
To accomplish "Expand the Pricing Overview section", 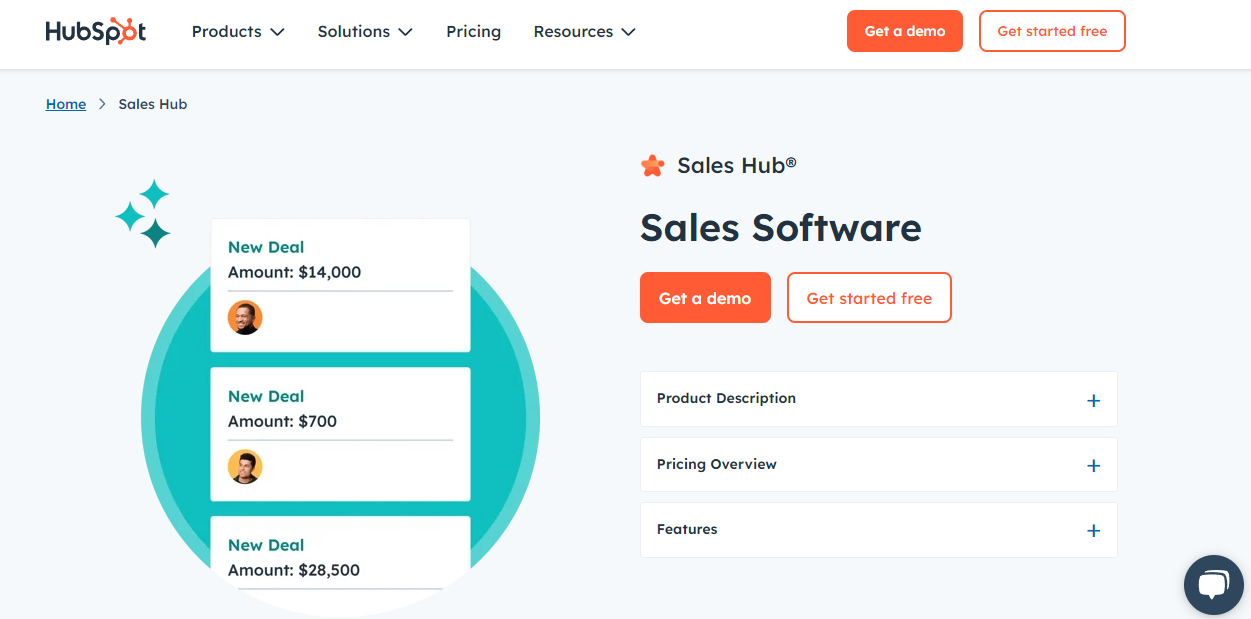I will pos(878,465).
